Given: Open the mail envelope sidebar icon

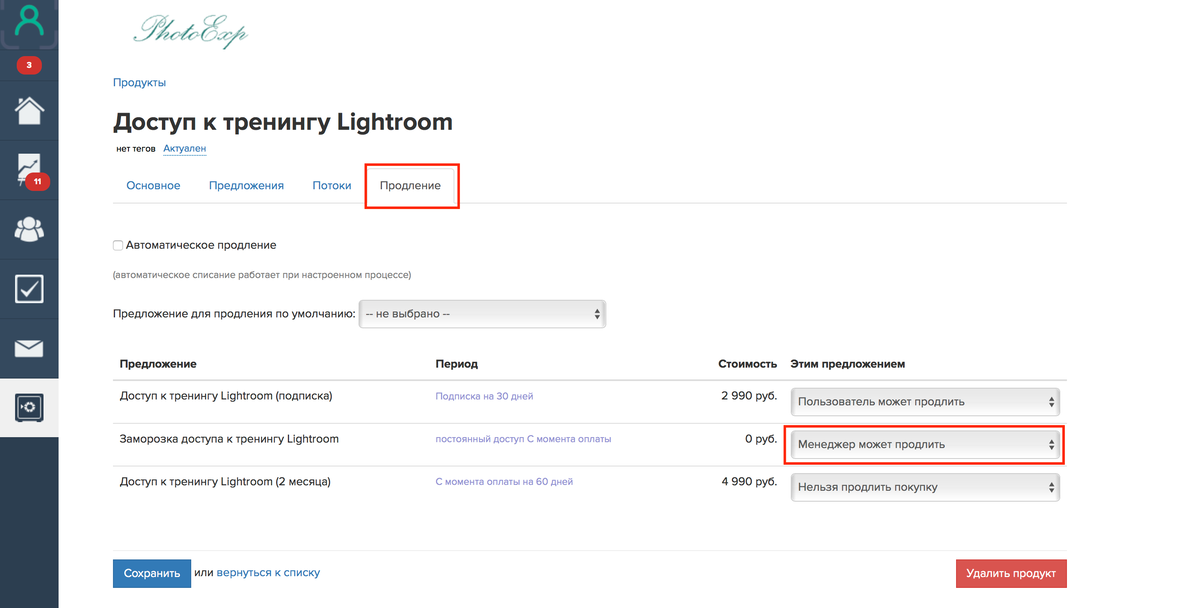Looking at the screenshot, I should tap(29, 348).
